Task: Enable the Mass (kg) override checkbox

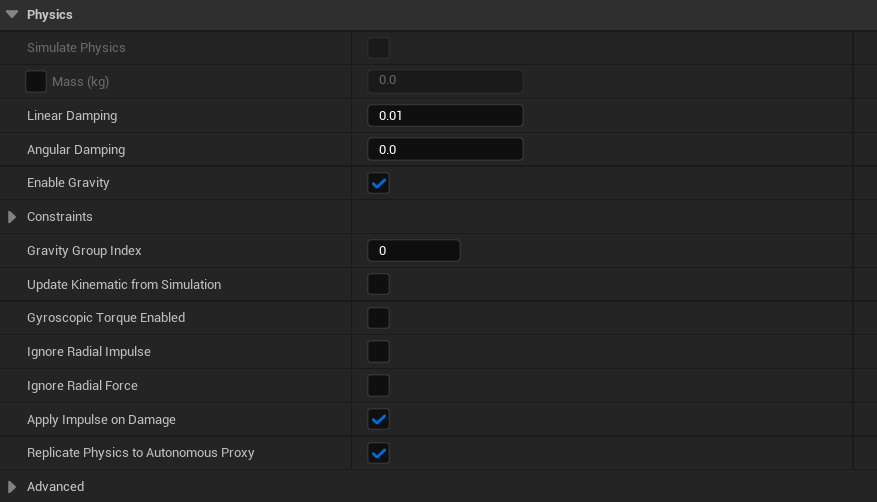Action: 36,81
